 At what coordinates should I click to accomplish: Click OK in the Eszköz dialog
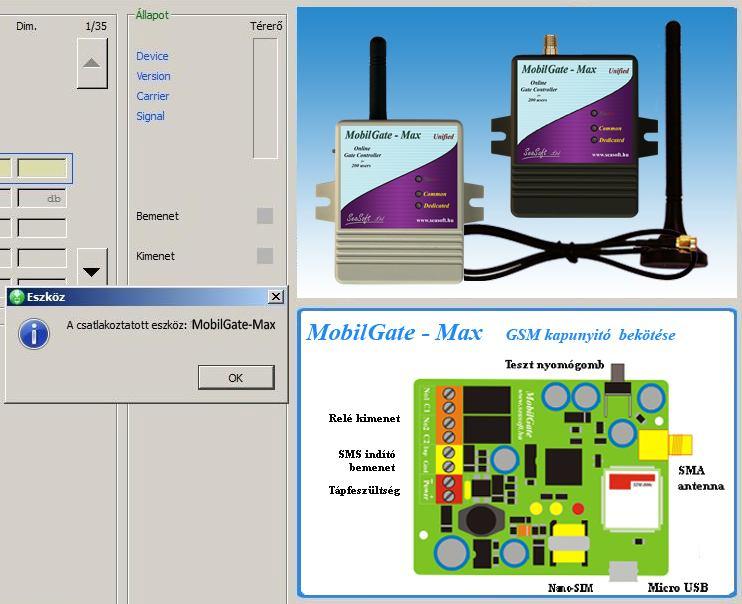(236, 377)
